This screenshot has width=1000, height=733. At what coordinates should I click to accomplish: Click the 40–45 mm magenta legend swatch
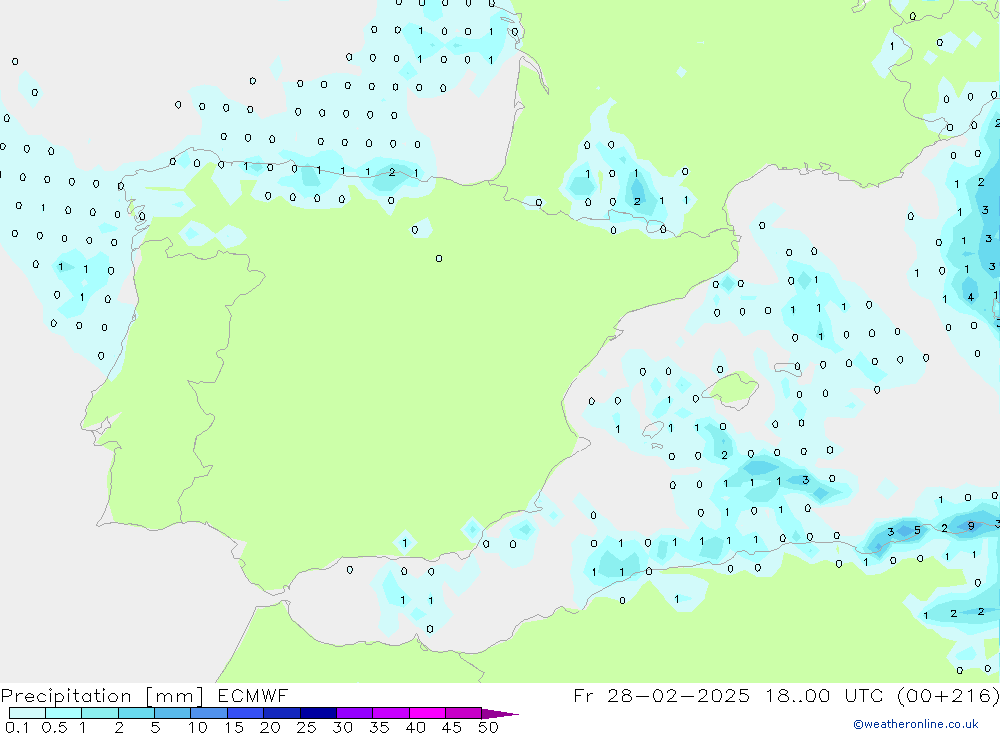pyautogui.click(x=427, y=713)
